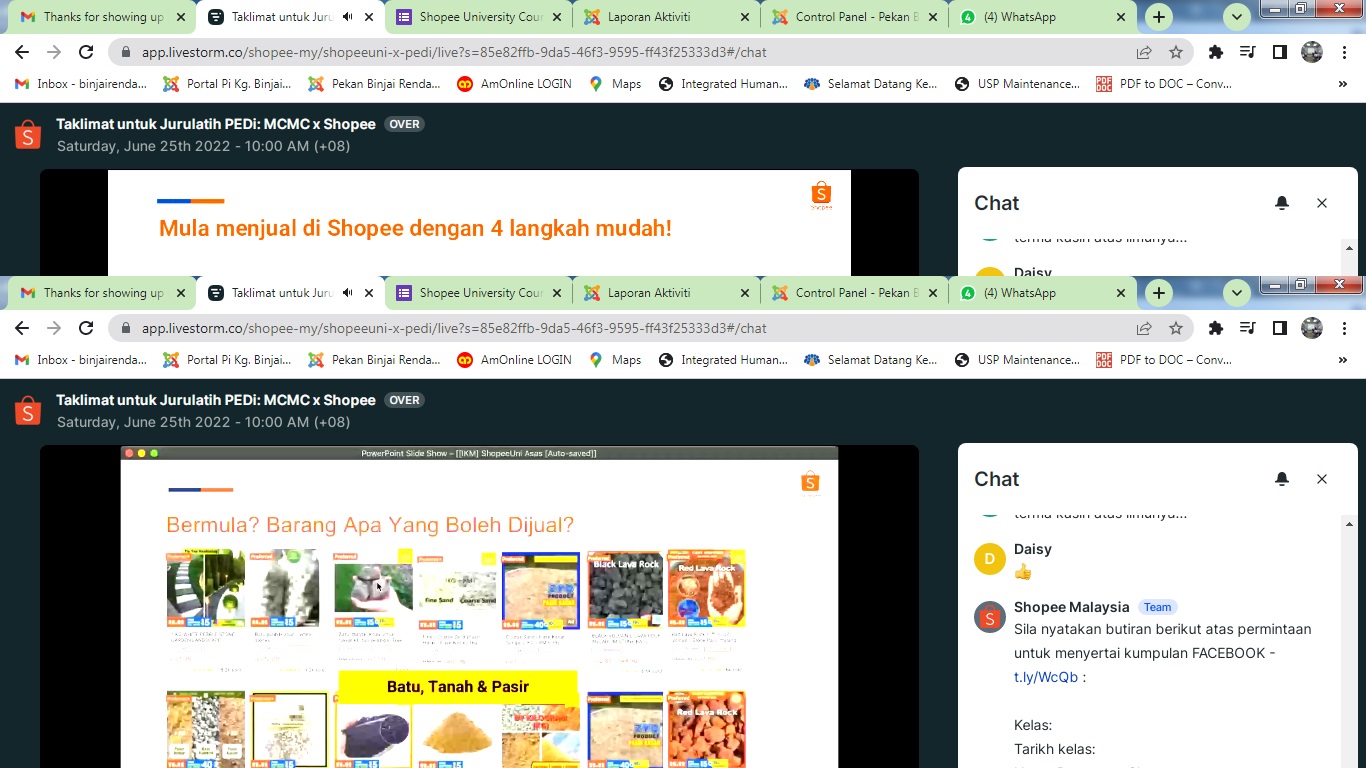The image size is (1366, 768).
Task: Reload the page from the topmost browser toolbar
Action: click(x=86, y=52)
